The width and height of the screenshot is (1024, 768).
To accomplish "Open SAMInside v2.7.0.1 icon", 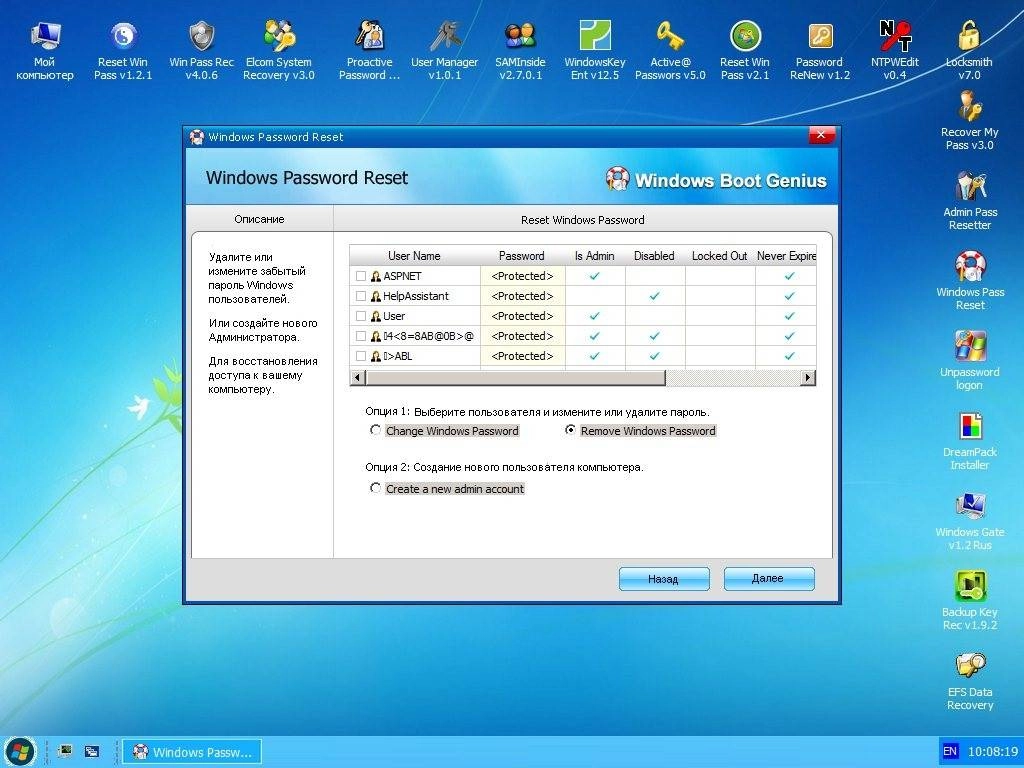I will (x=520, y=50).
